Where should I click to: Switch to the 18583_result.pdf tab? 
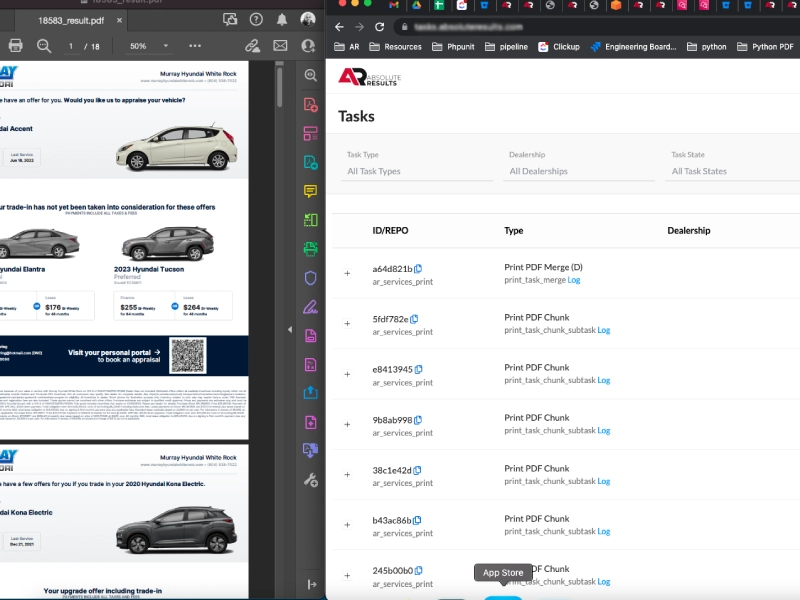71,20
